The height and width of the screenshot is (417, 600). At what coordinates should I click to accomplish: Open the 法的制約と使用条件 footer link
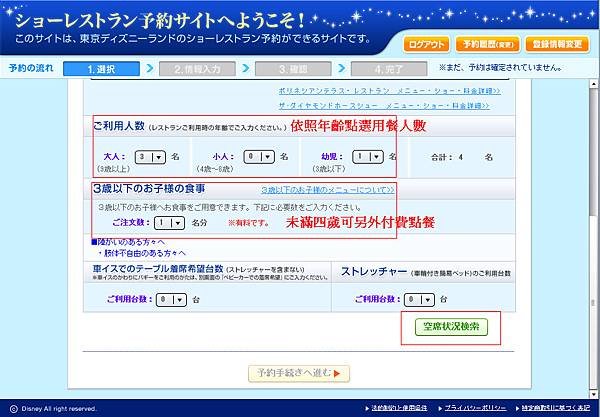(x=399, y=408)
